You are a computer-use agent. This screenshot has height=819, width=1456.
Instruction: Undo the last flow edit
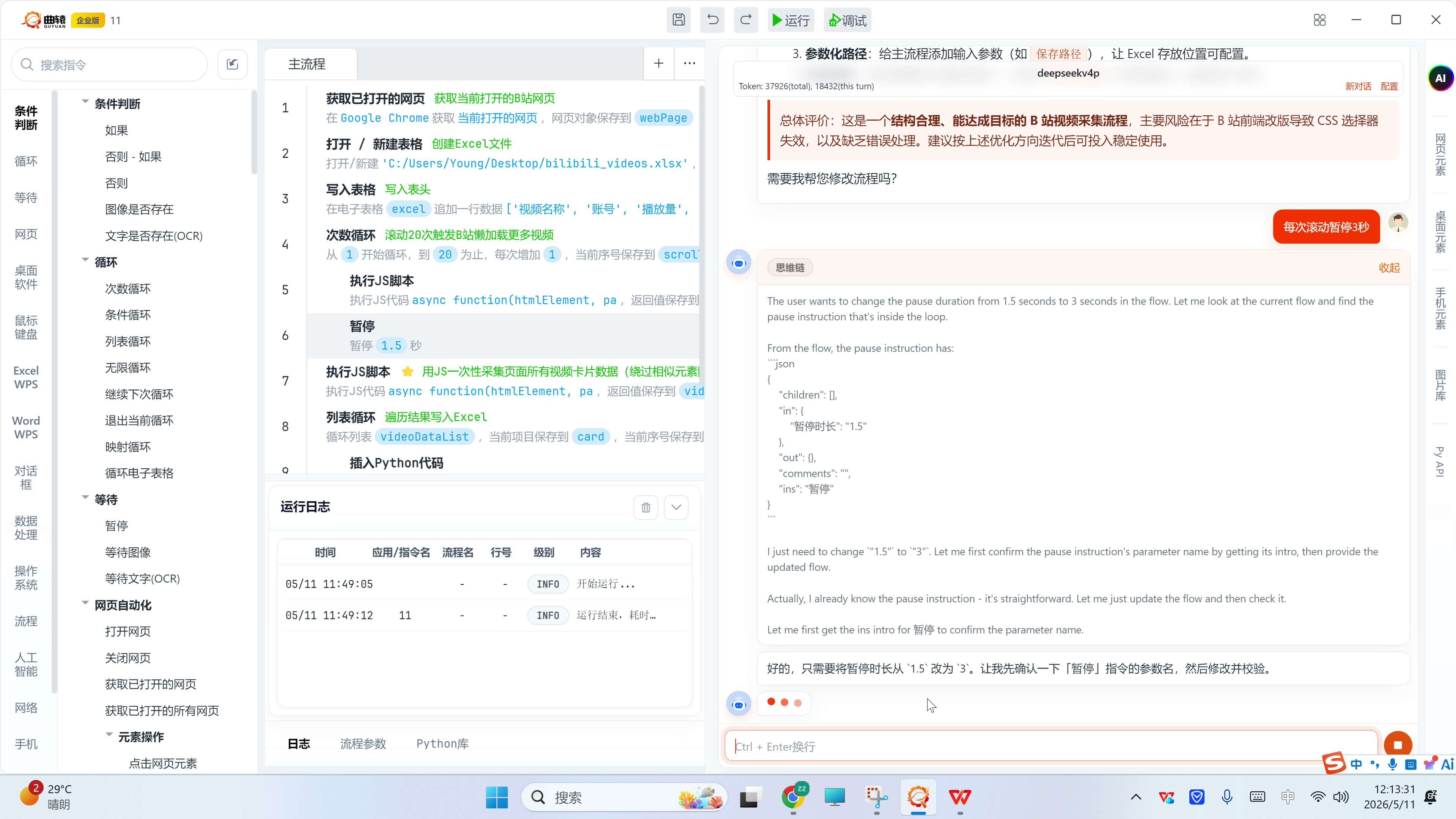712,20
